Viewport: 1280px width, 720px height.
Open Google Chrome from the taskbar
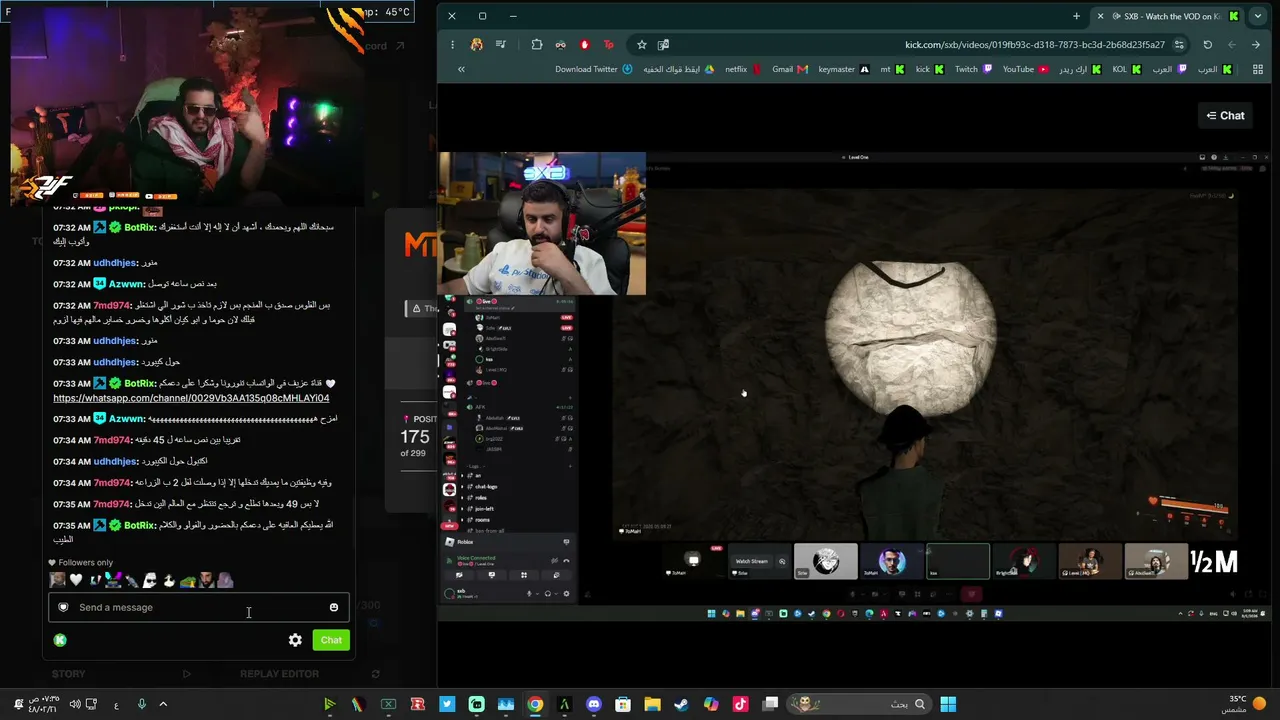pyautogui.click(x=535, y=705)
